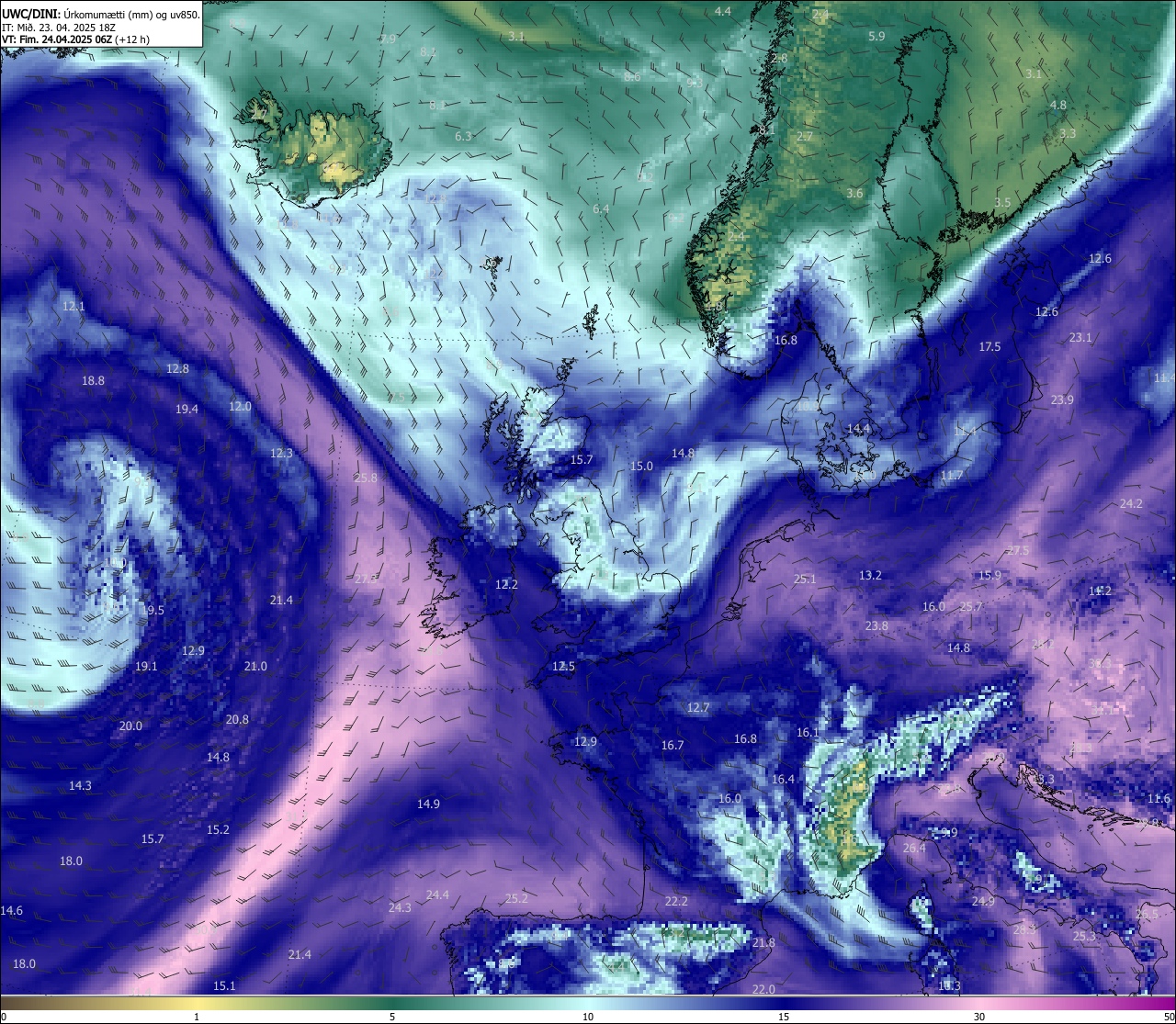
Task: Click the map value 23.1
Action: 1080,337
